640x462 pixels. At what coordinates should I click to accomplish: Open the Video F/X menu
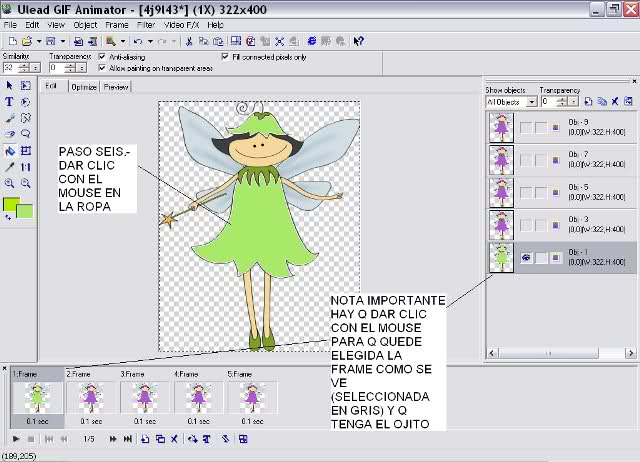click(181, 25)
